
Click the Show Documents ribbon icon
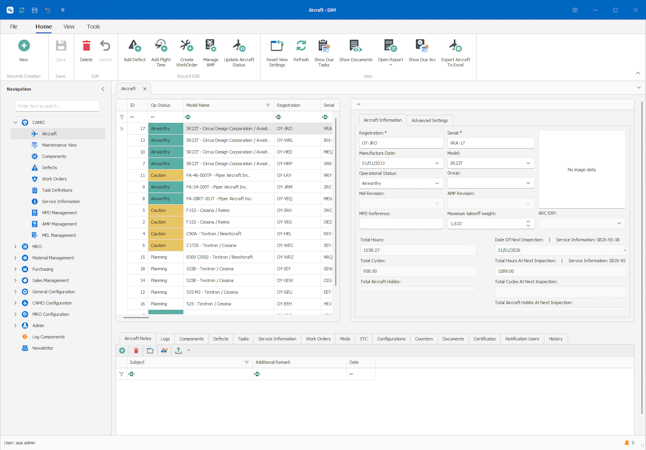click(x=355, y=47)
